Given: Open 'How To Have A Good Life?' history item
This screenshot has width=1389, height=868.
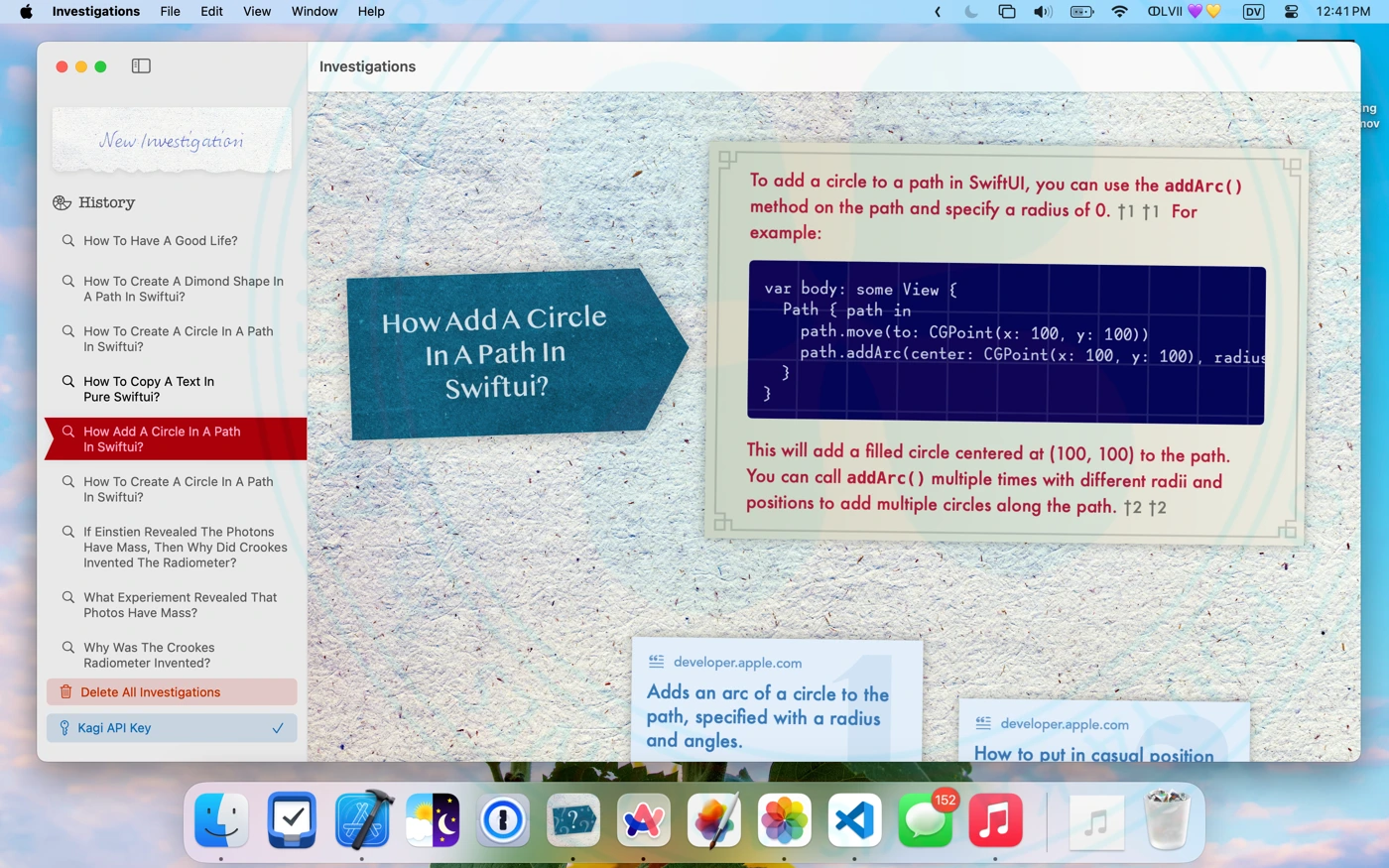Looking at the screenshot, I should pyautogui.click(x=160, y=241).
